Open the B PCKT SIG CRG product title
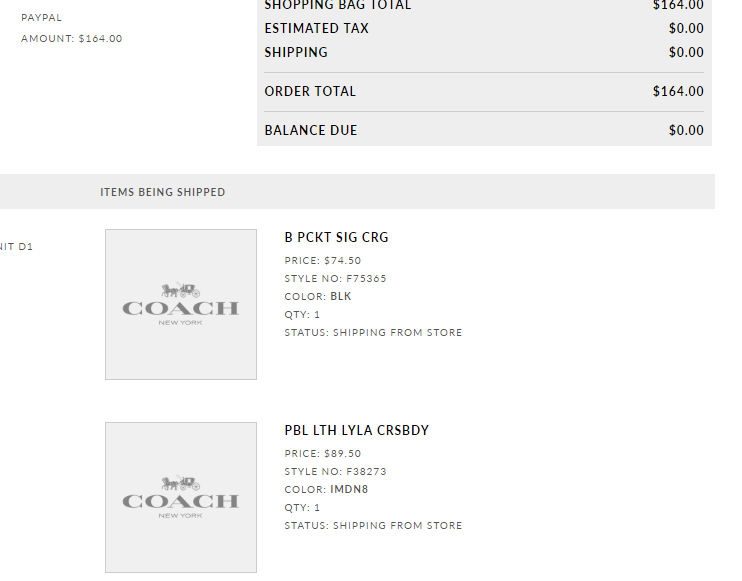Viewport: 742px width, 581px height. point(336,238)
